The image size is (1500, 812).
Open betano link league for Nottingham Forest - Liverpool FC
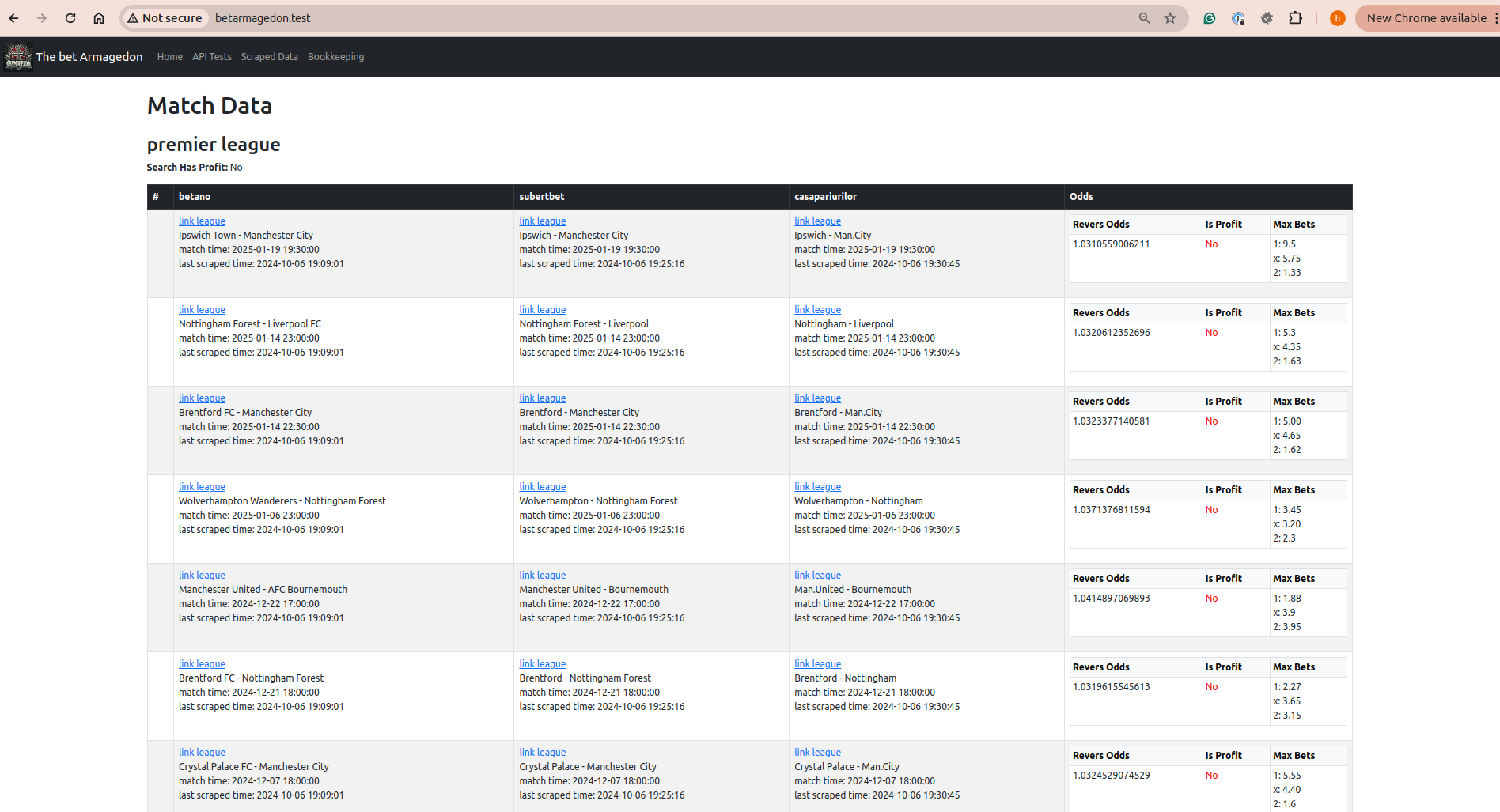[x=202, y=310]
